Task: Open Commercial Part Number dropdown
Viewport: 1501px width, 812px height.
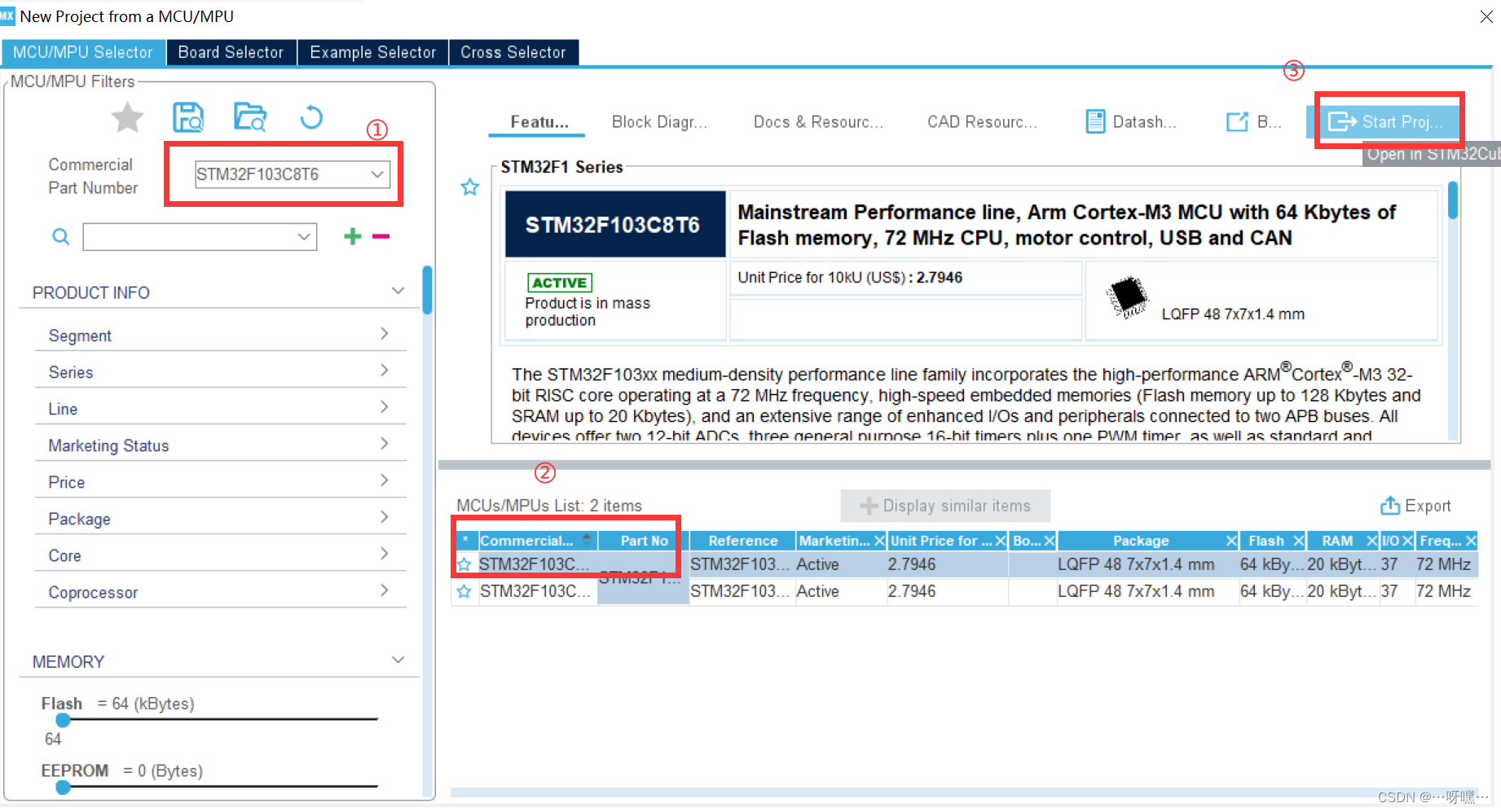Action: click(376, 174)
